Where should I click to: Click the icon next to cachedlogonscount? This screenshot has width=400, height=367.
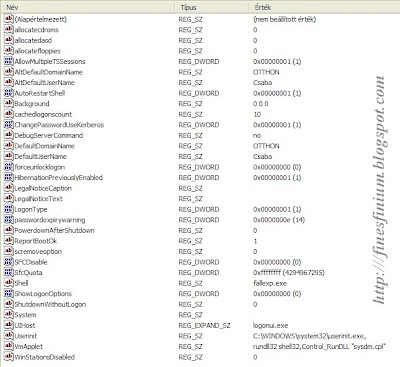pos(8,114)
